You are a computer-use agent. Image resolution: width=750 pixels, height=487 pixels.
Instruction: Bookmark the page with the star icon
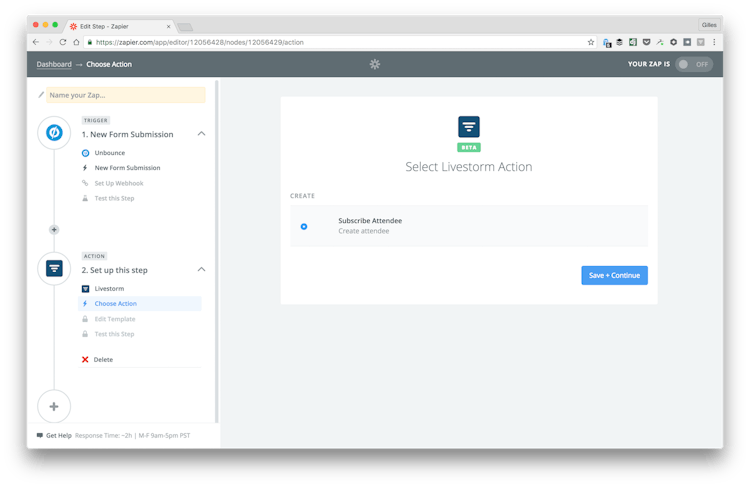coord(591,42)
